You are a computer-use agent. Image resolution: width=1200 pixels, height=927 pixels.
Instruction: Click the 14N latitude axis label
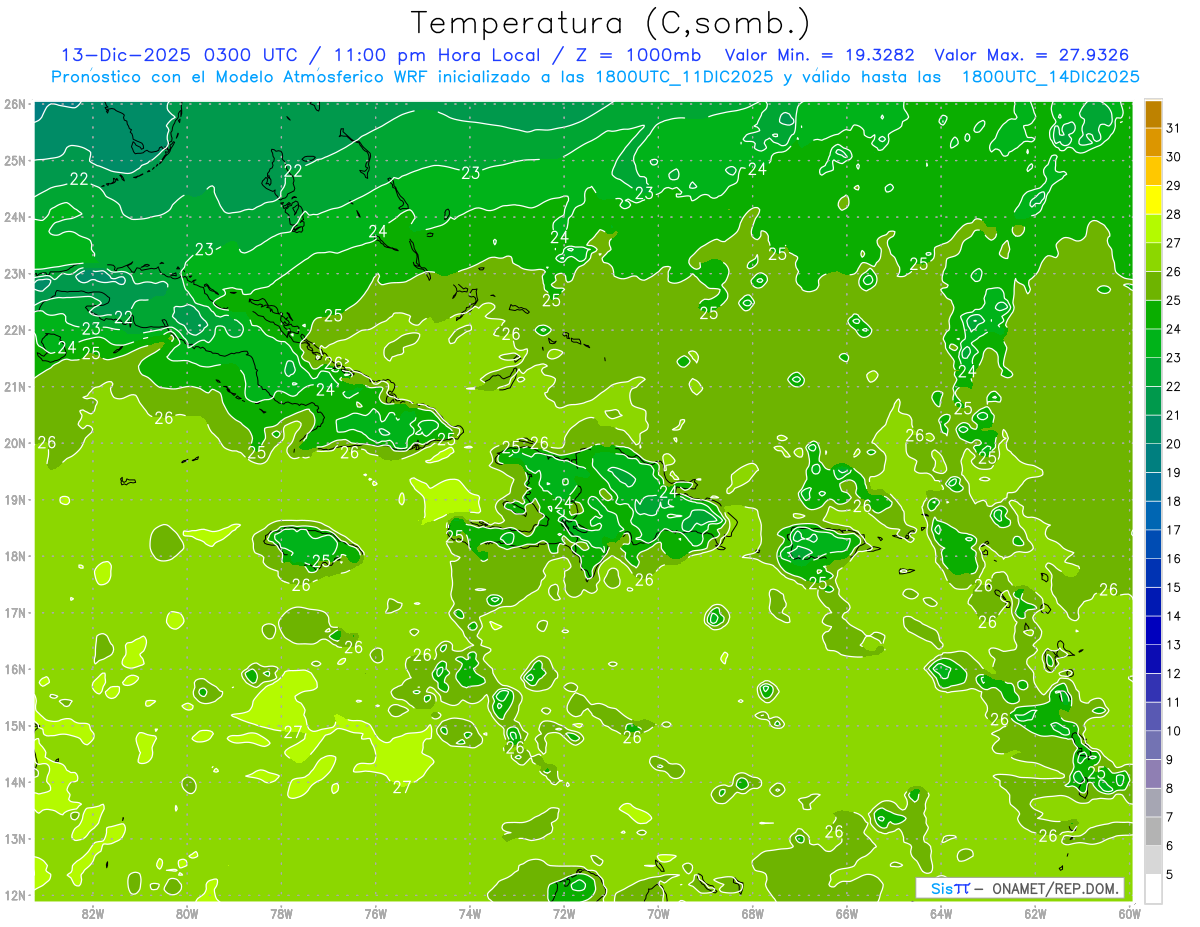click(15, 782)
